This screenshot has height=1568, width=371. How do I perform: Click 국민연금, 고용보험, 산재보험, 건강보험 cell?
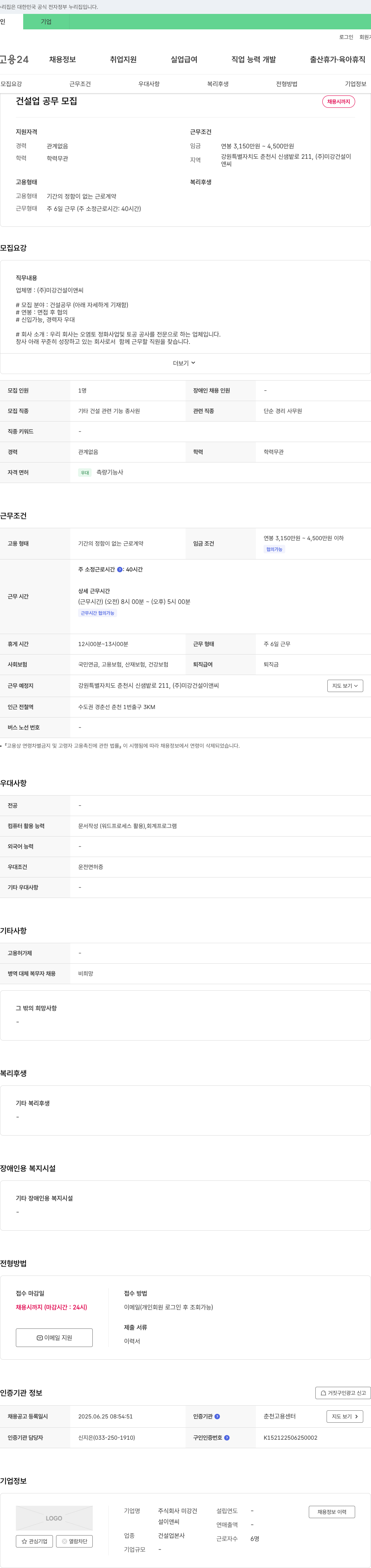[x=123, y=665]
